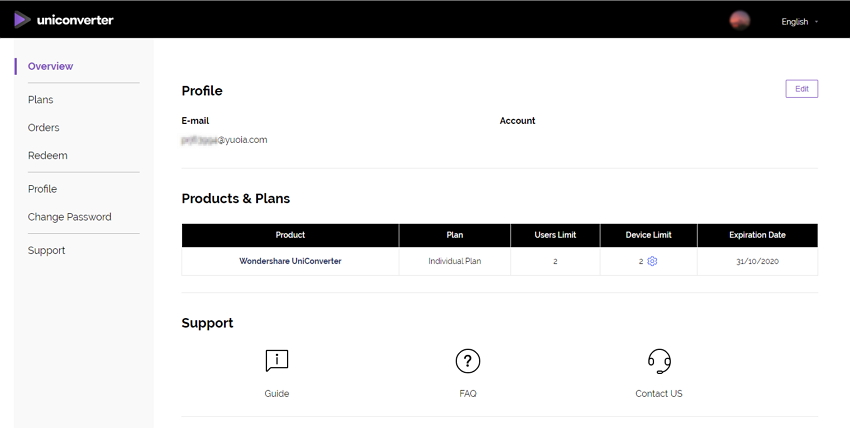
Task: Click the uniconverter wordmark text
Action: click(75, 20)
